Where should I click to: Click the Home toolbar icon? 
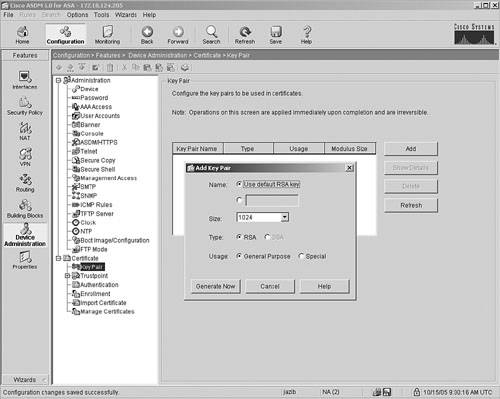22,35
